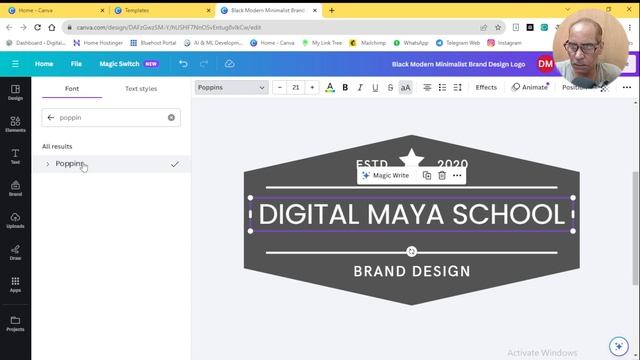Undo the last action
This screenshot has height=360, width=640.
click(x=183, y=64)
